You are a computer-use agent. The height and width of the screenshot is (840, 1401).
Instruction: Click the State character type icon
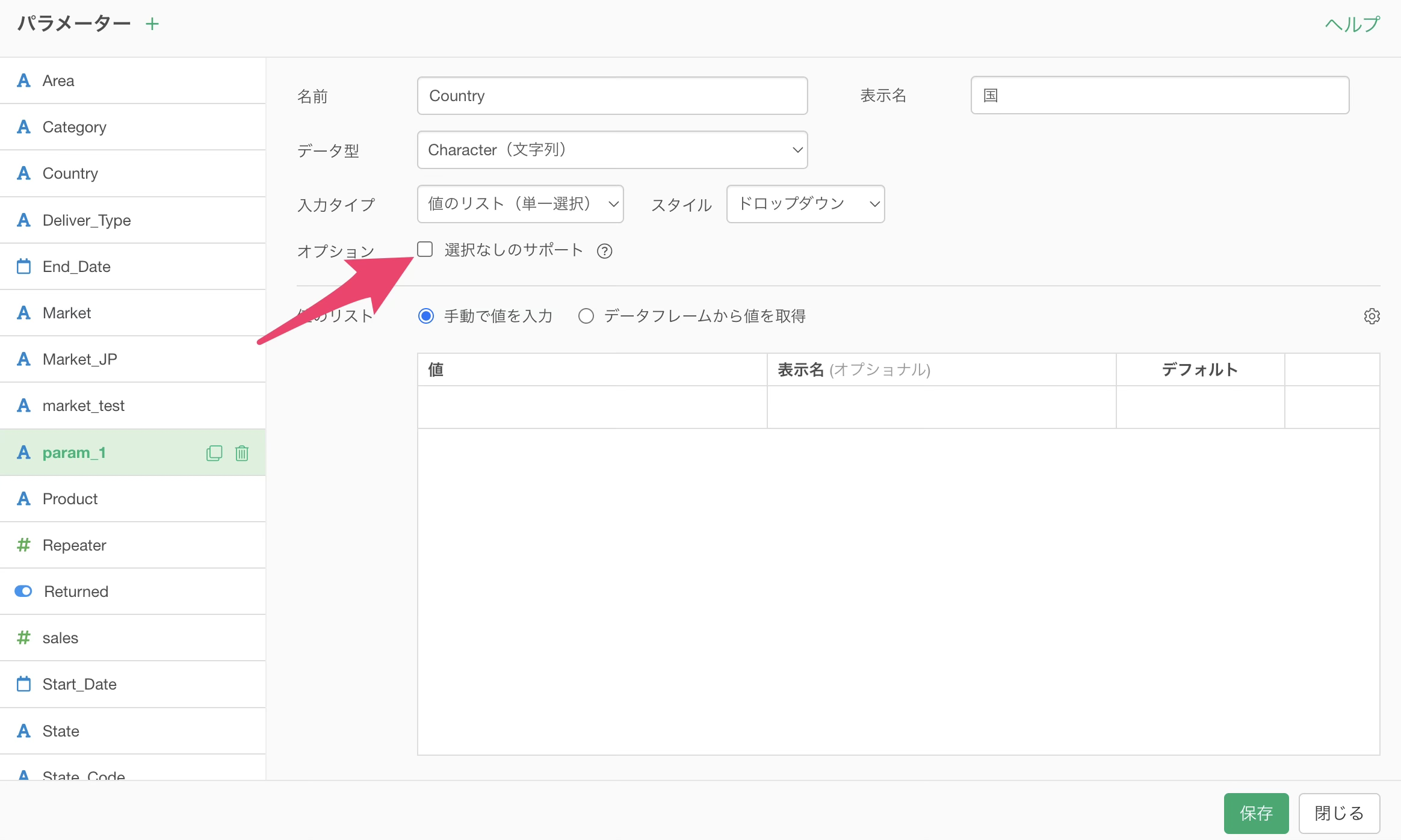[23, 731]
